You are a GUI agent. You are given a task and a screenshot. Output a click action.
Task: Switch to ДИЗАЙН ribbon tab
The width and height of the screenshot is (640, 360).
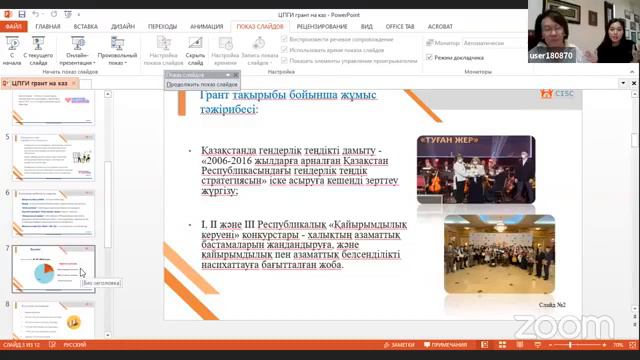pos(123,27)
